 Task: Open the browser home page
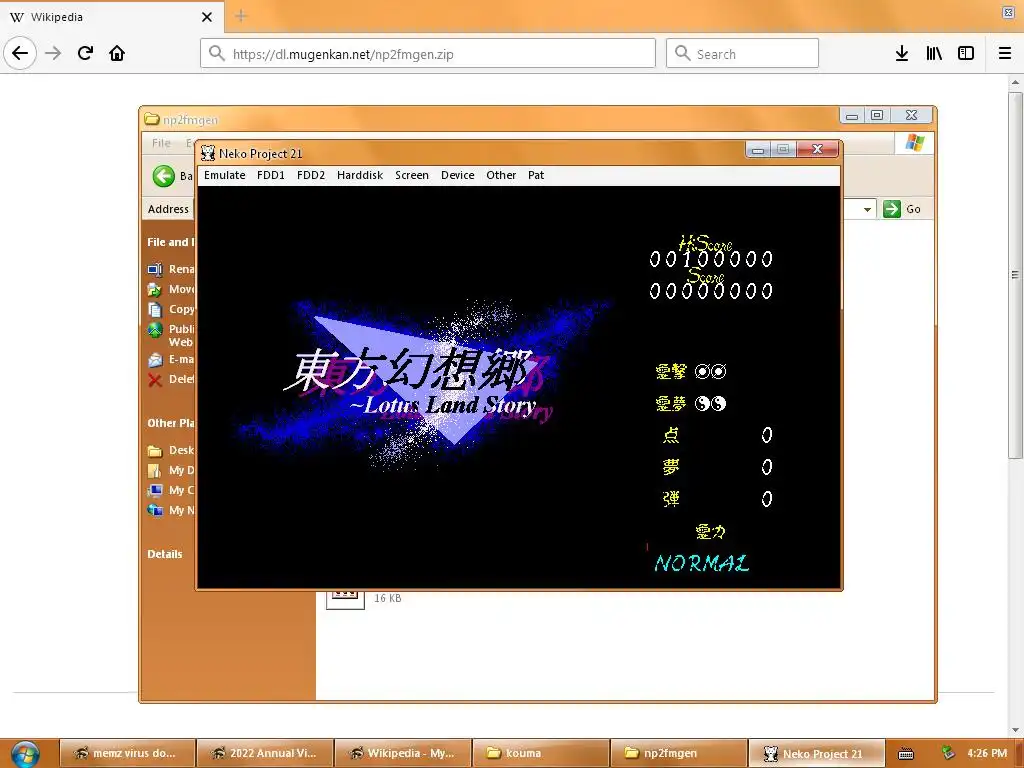coord(117,53)
